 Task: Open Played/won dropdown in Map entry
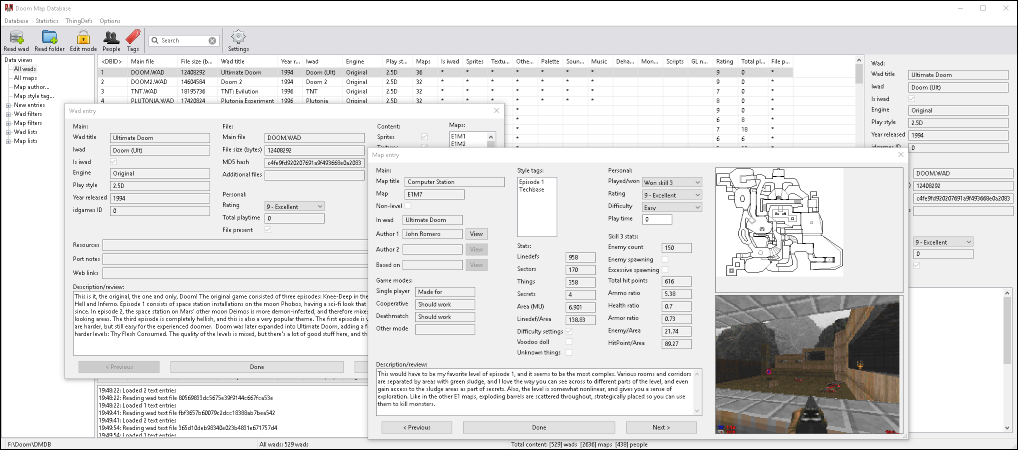pos(672,182)
